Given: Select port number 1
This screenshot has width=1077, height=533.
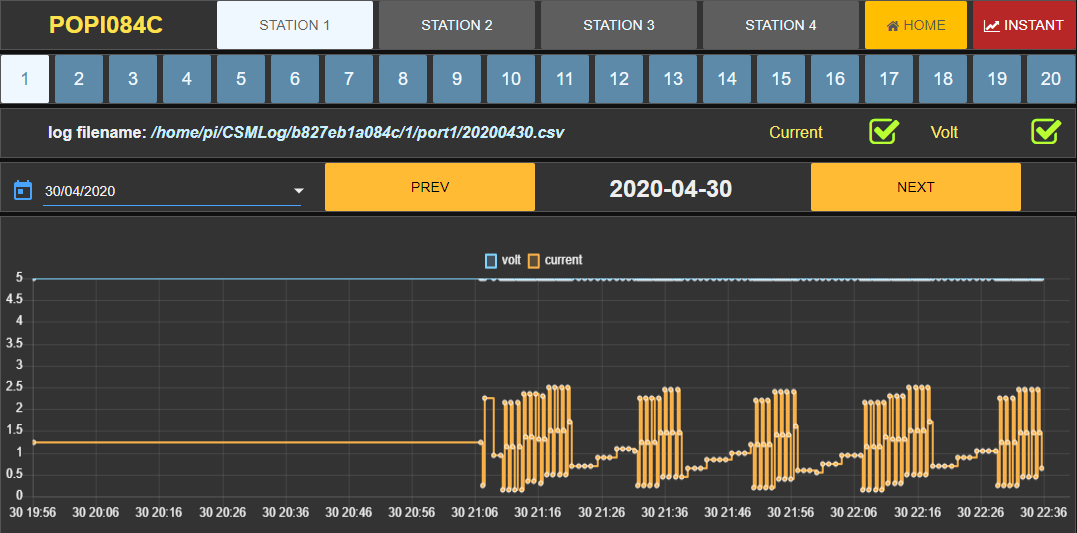Looking at the screenshot, I should point(25,79).
